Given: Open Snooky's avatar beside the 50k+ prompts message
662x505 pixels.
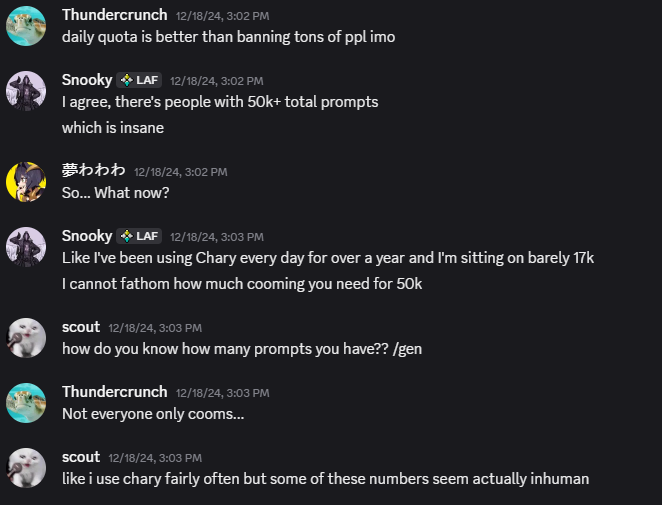Looking at the screenshot, I should coord(26,91).
